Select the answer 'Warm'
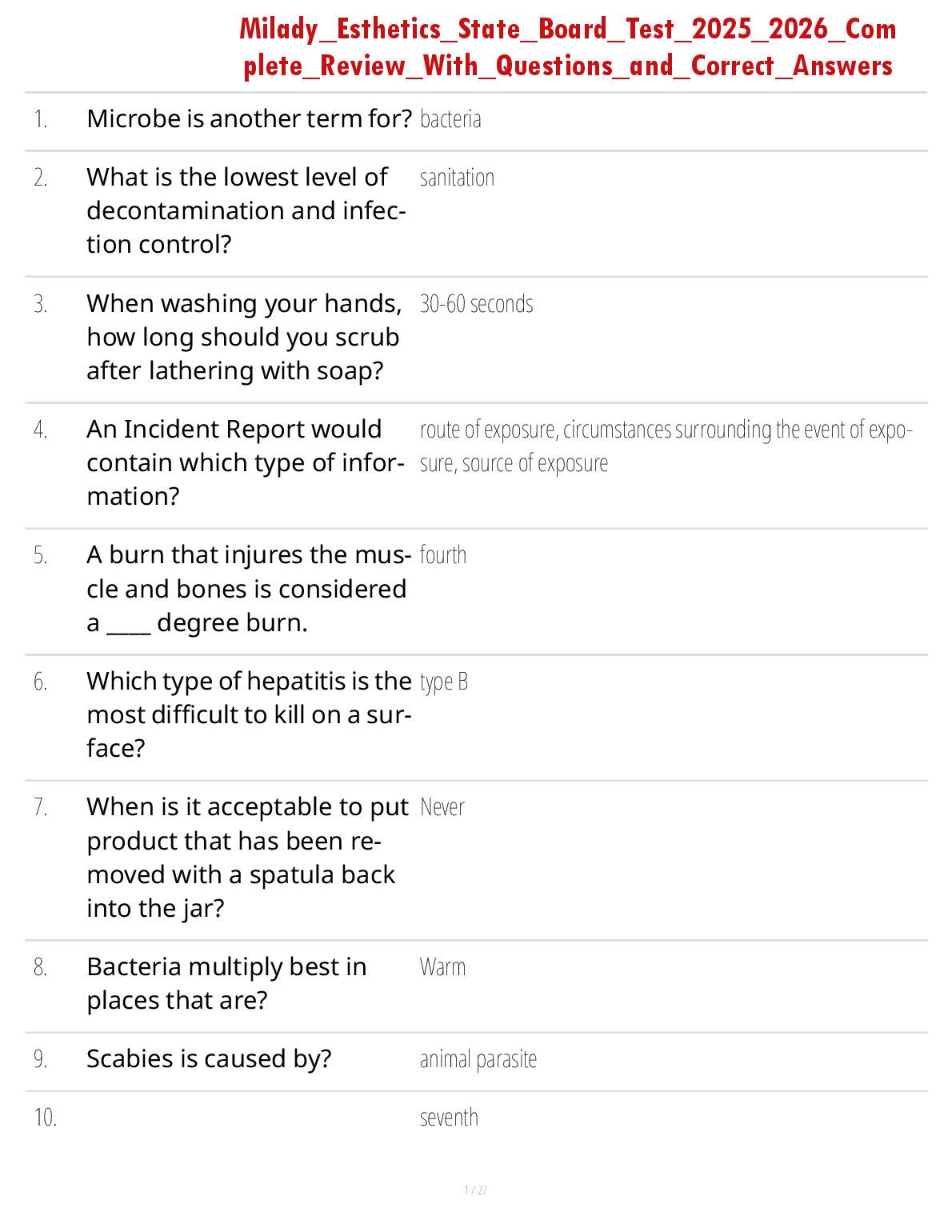Image resolution: width=952 pixels, height=1232 pixels. [x=442, y=967]
